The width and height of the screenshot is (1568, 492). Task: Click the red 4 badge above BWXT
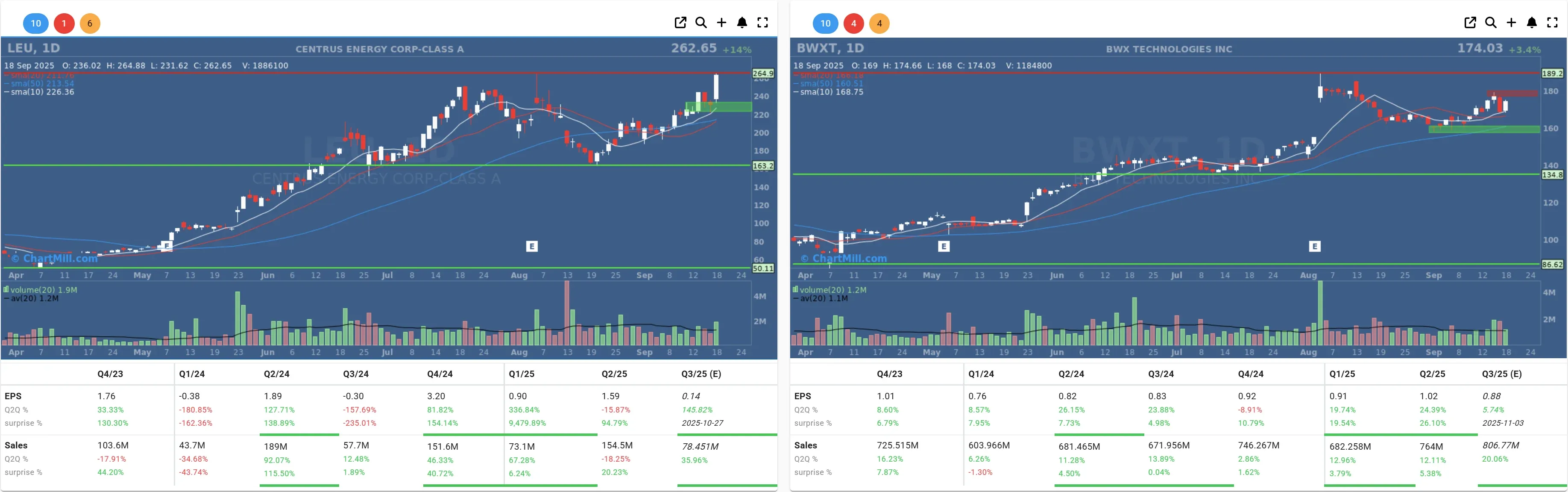[x=853, y=23]
